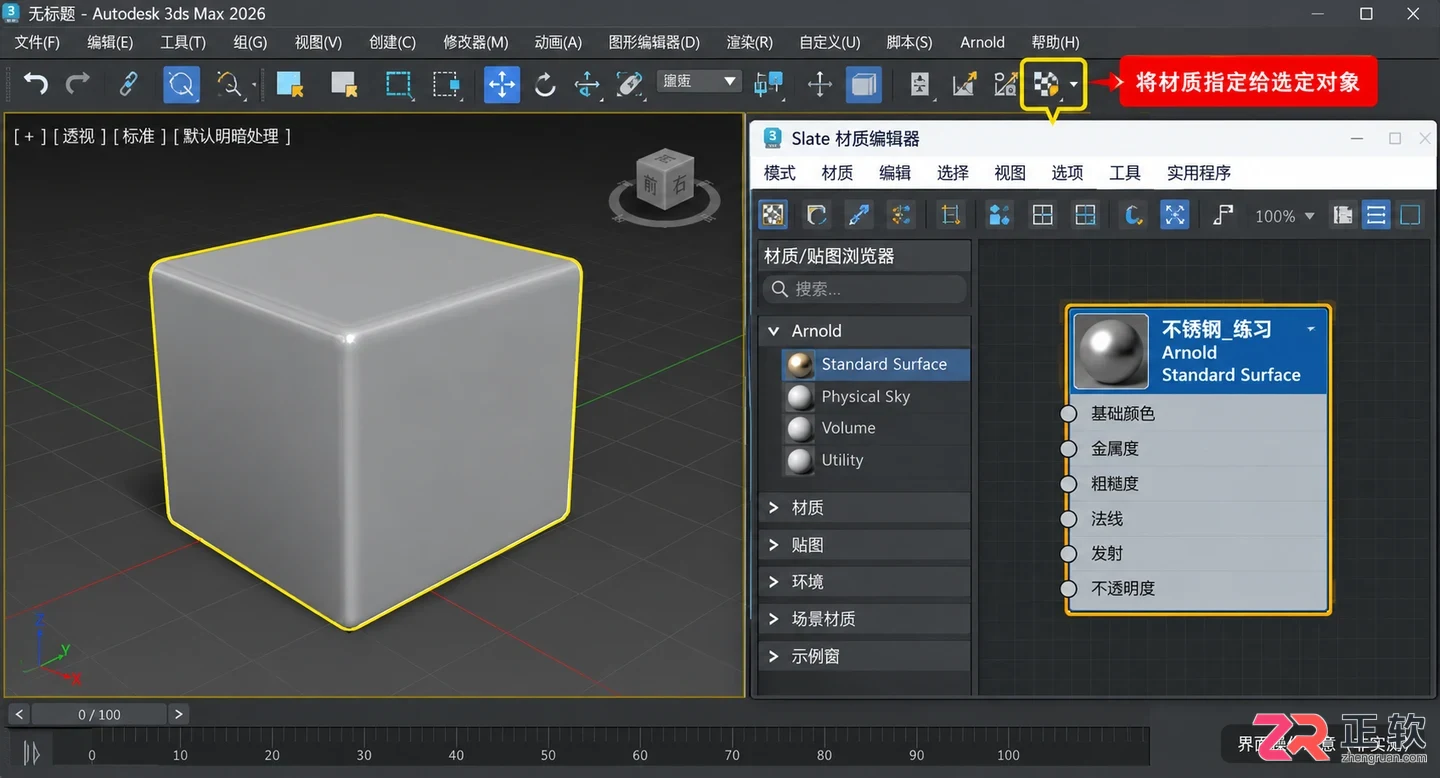Open the 100% zoom dropdown in Slate
The height and width of the screenshot is (778, 1440).
click(1285, 216)
